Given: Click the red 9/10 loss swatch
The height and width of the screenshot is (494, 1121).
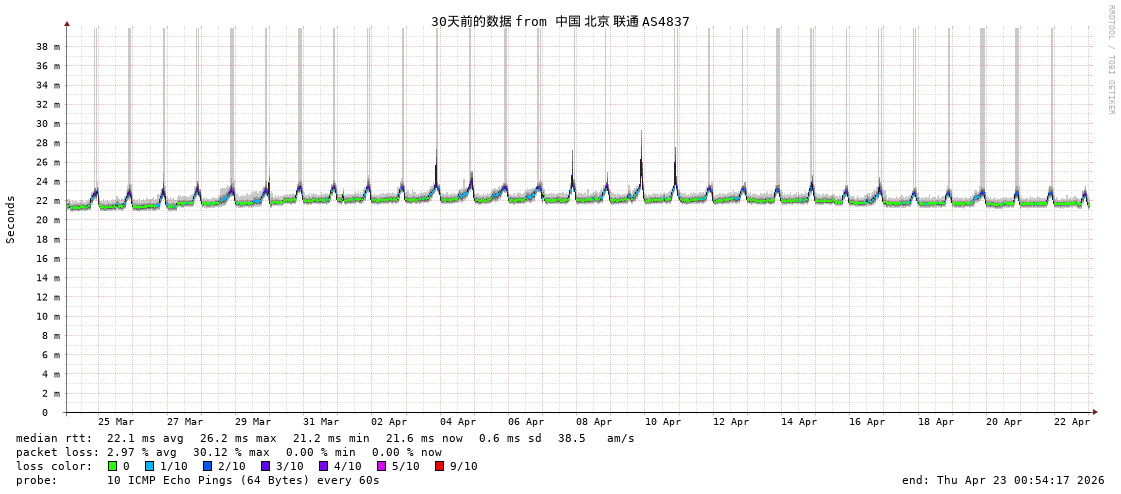Looking at the screenshot, I should (440, 466).
